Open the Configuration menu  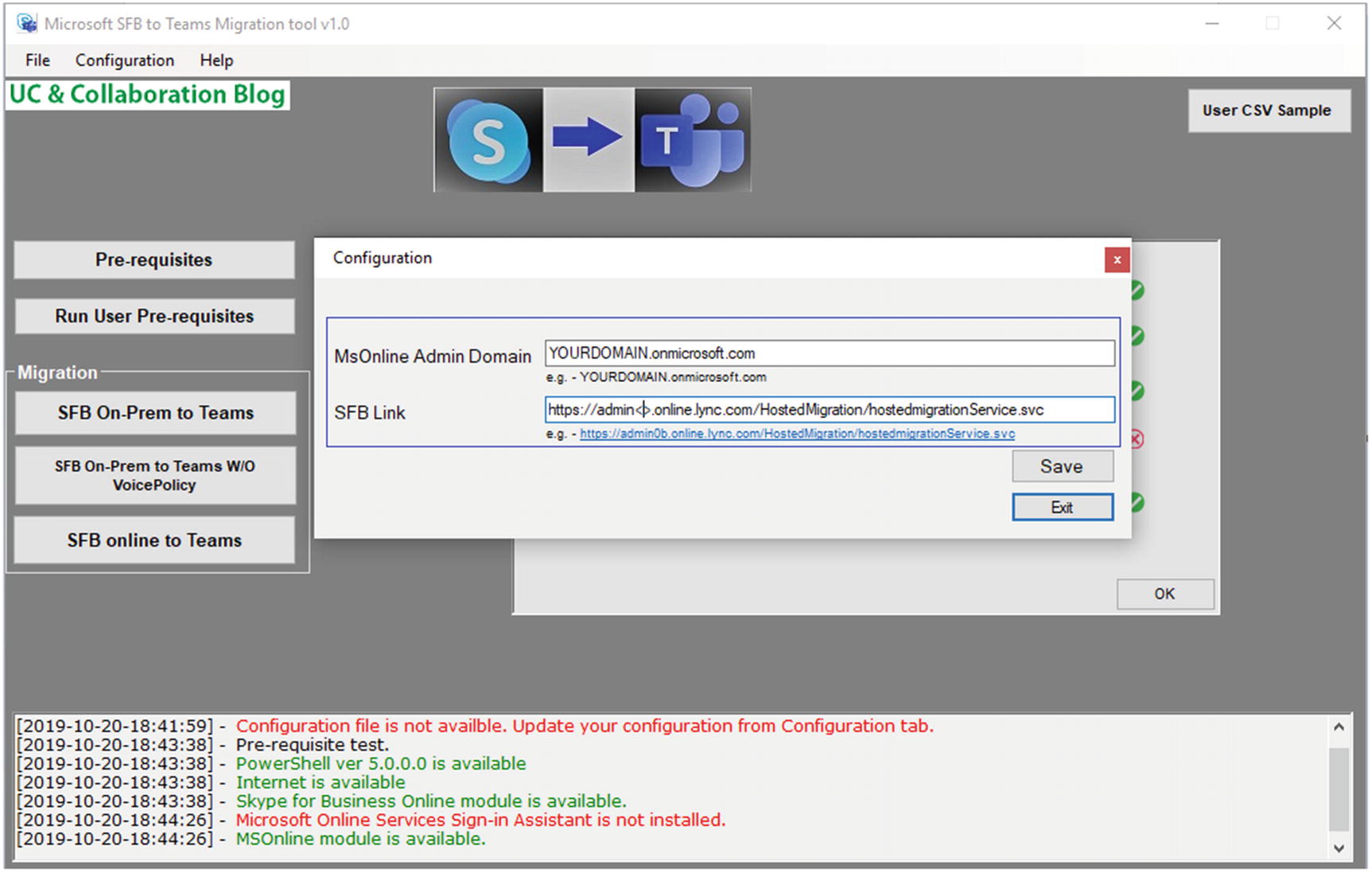(x=124, y=60)
